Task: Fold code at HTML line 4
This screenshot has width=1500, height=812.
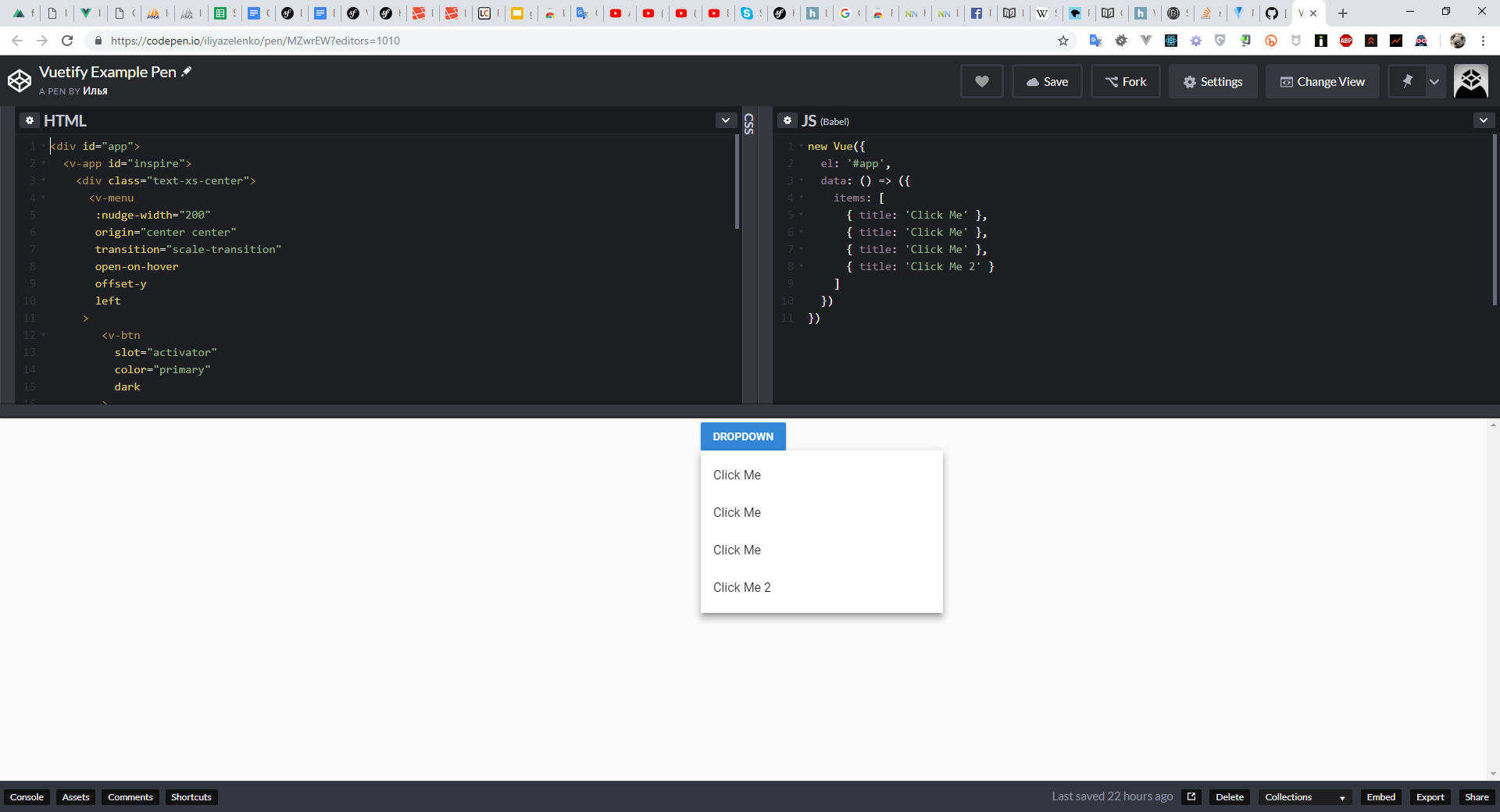Action: point(43,198)
